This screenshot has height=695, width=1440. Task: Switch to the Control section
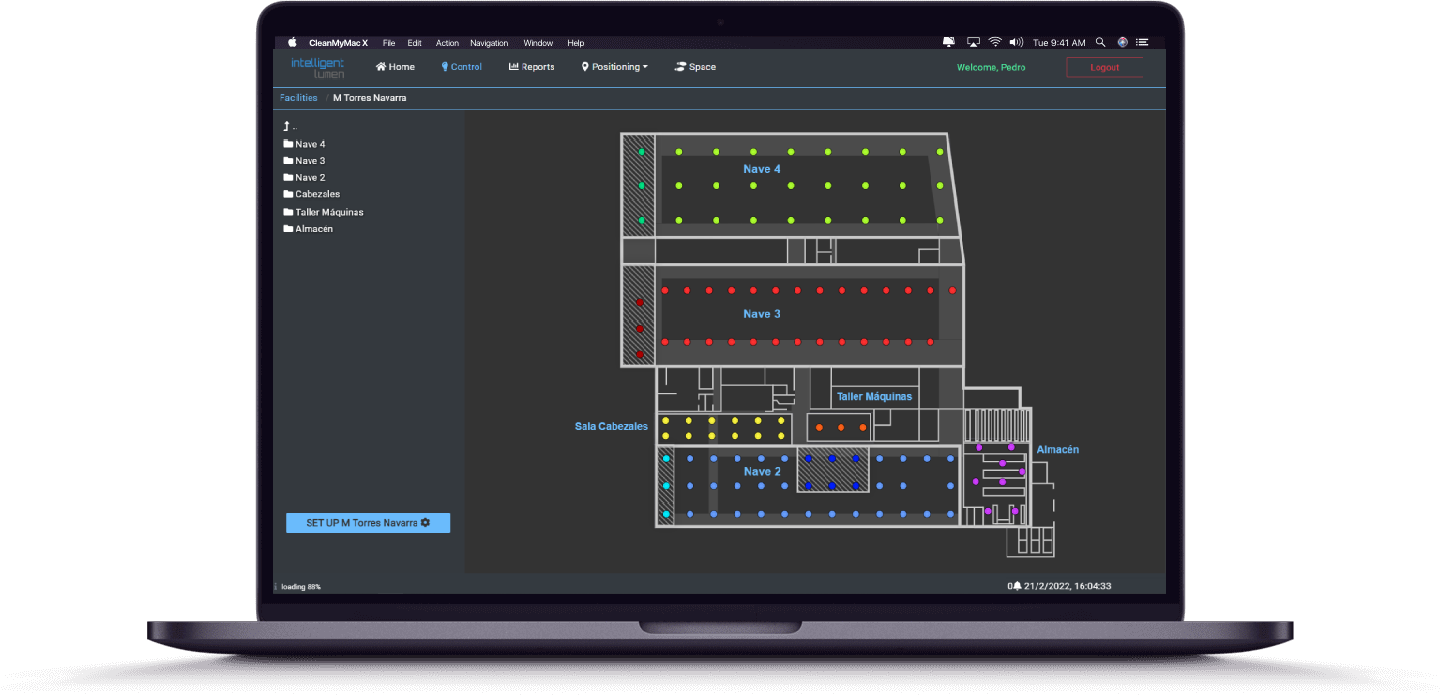[461, 67]
